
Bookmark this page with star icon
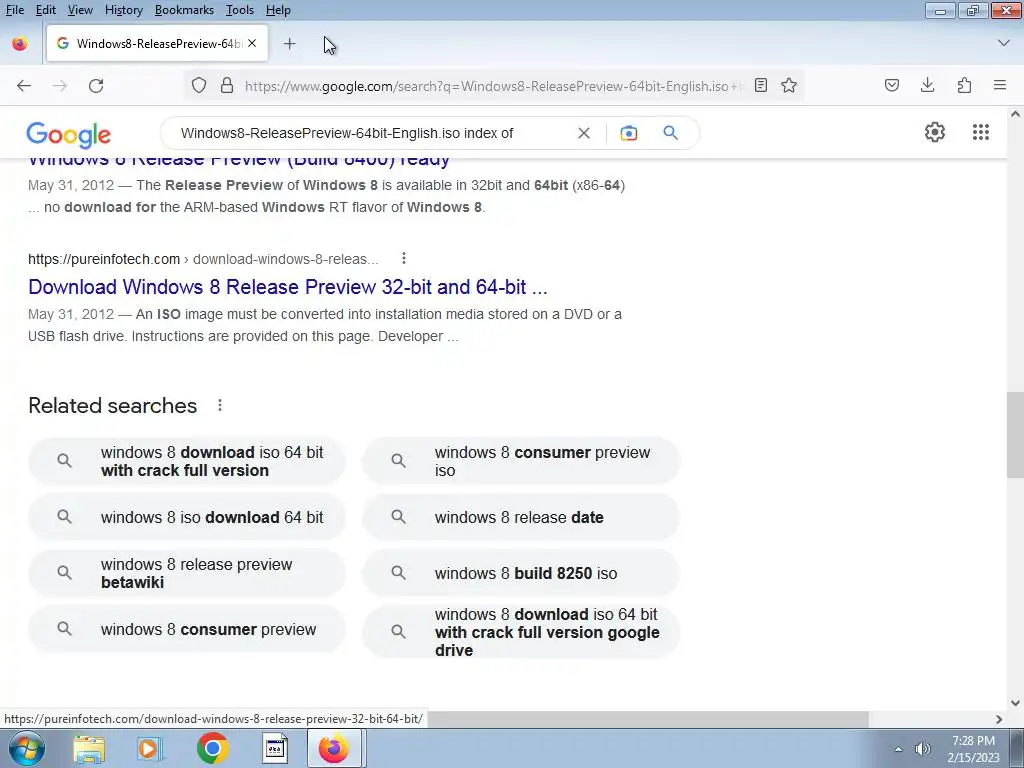point(789,86)
